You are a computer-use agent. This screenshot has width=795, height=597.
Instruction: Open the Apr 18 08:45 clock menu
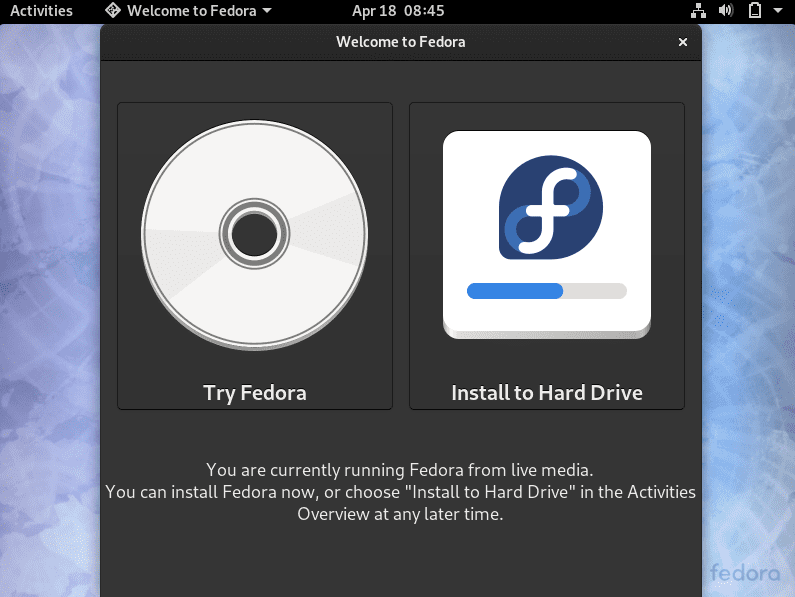click(x=398, y=11)
